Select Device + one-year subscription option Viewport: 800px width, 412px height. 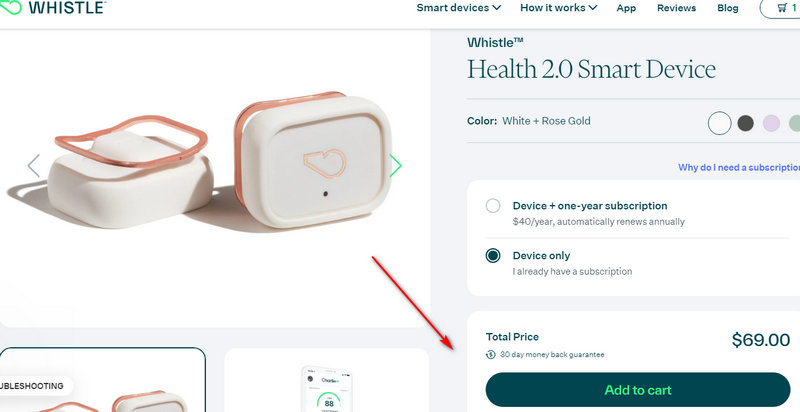pyautogui.click(x=493, y=206)
